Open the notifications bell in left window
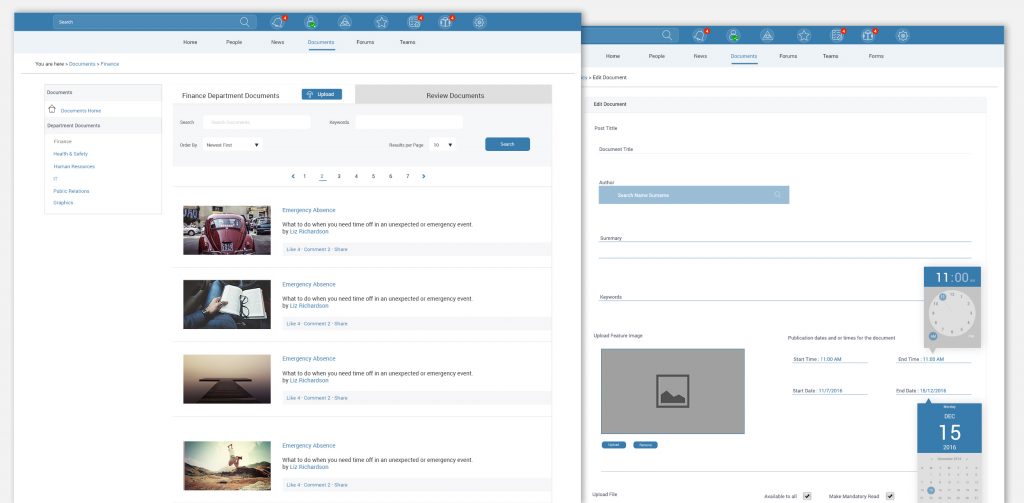The width and height of the screenshot is (1024, 503). [277, 22]
